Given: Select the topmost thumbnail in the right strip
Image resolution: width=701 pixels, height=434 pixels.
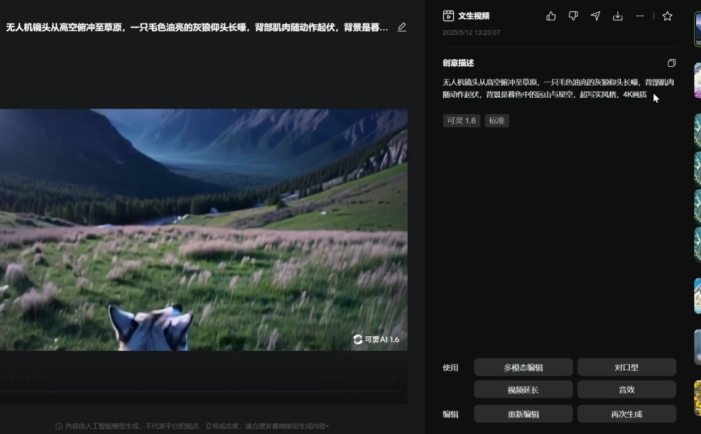Looking at the screenshot, I should [x=697, y=29].
